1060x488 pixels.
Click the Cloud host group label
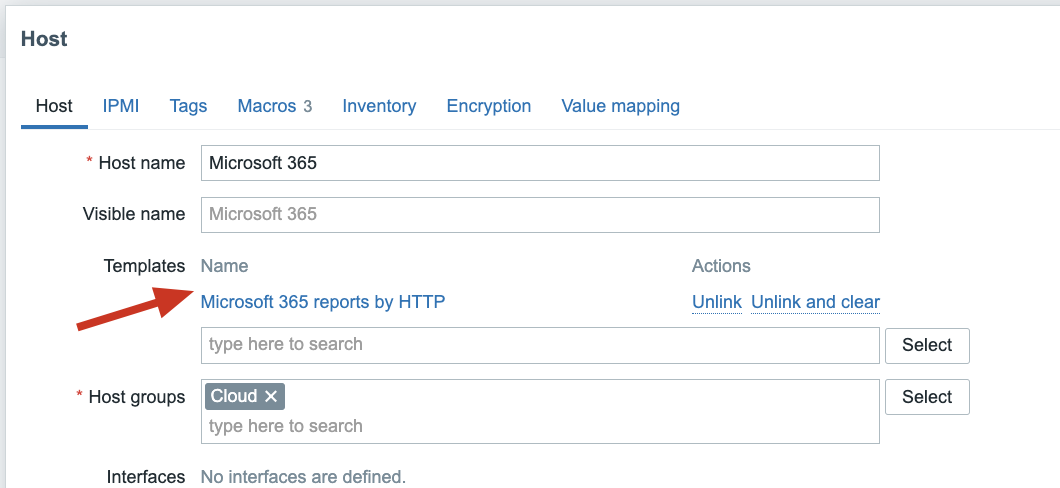click(234, 396)
